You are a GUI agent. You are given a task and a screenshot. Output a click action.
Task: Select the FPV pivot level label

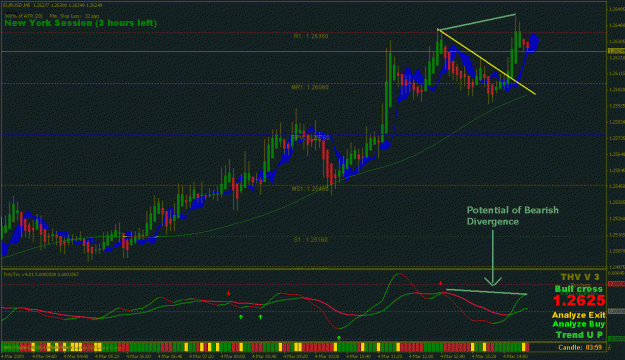[x=311, y=138]
